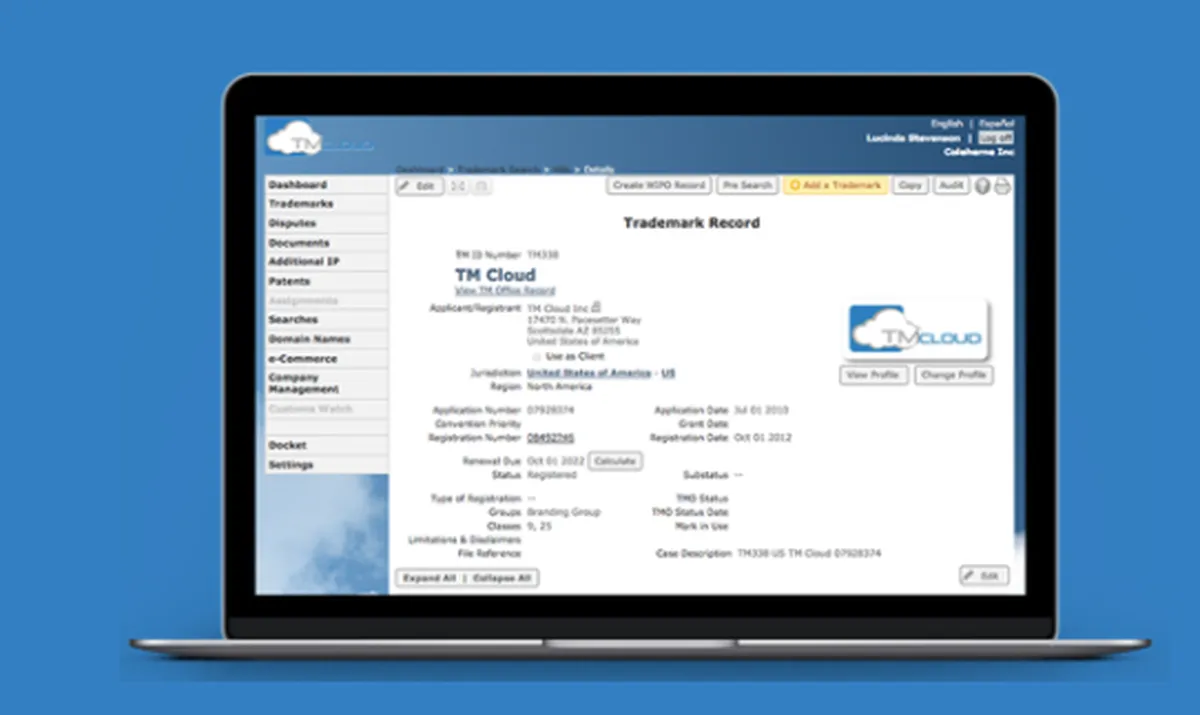This screenshot has width=1200, height=715.
Task: Click the Copy button
Action: (x=910, y=186)
